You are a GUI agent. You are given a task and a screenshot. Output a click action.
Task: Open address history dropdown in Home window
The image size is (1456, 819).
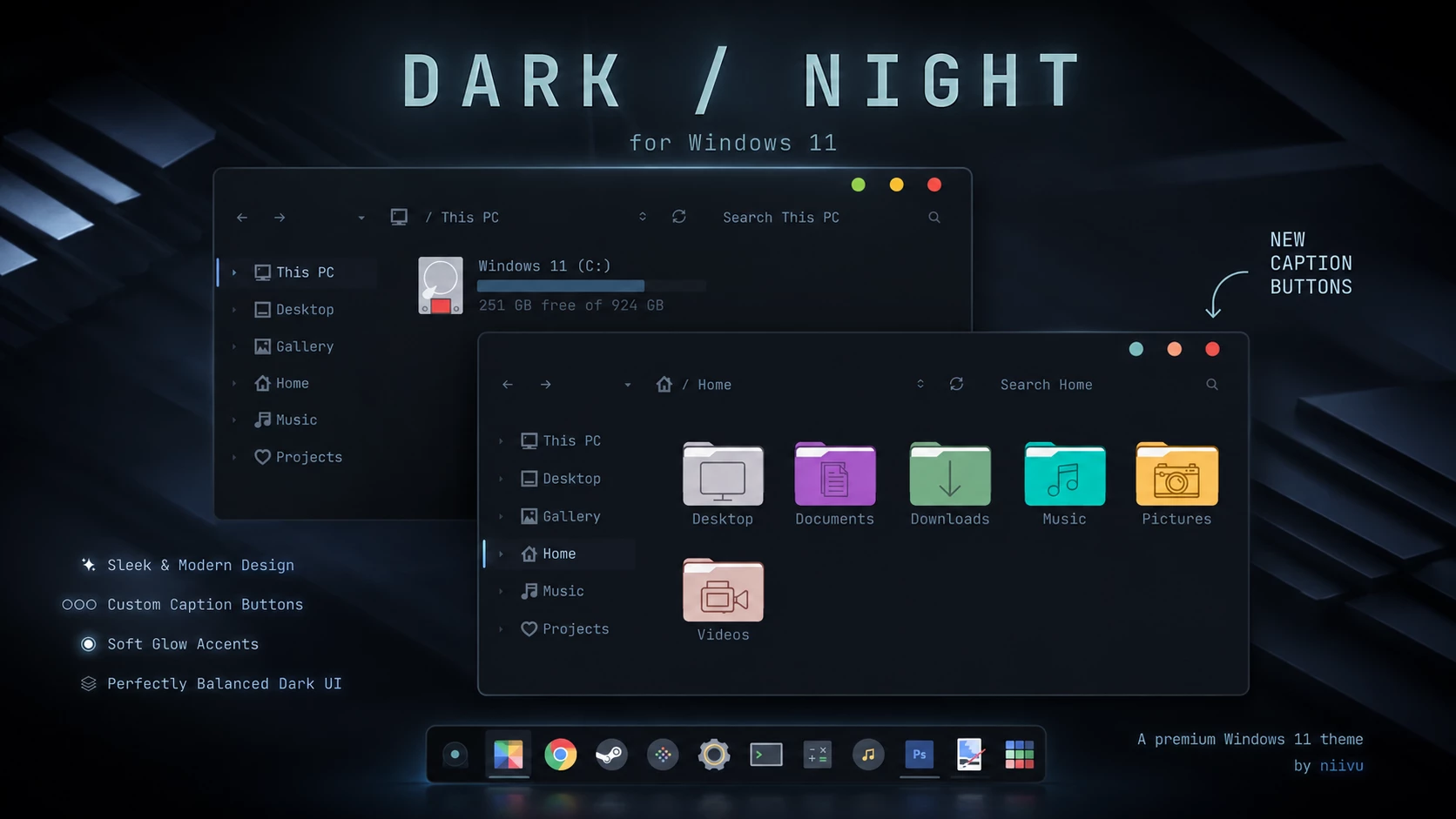[920, 384]
